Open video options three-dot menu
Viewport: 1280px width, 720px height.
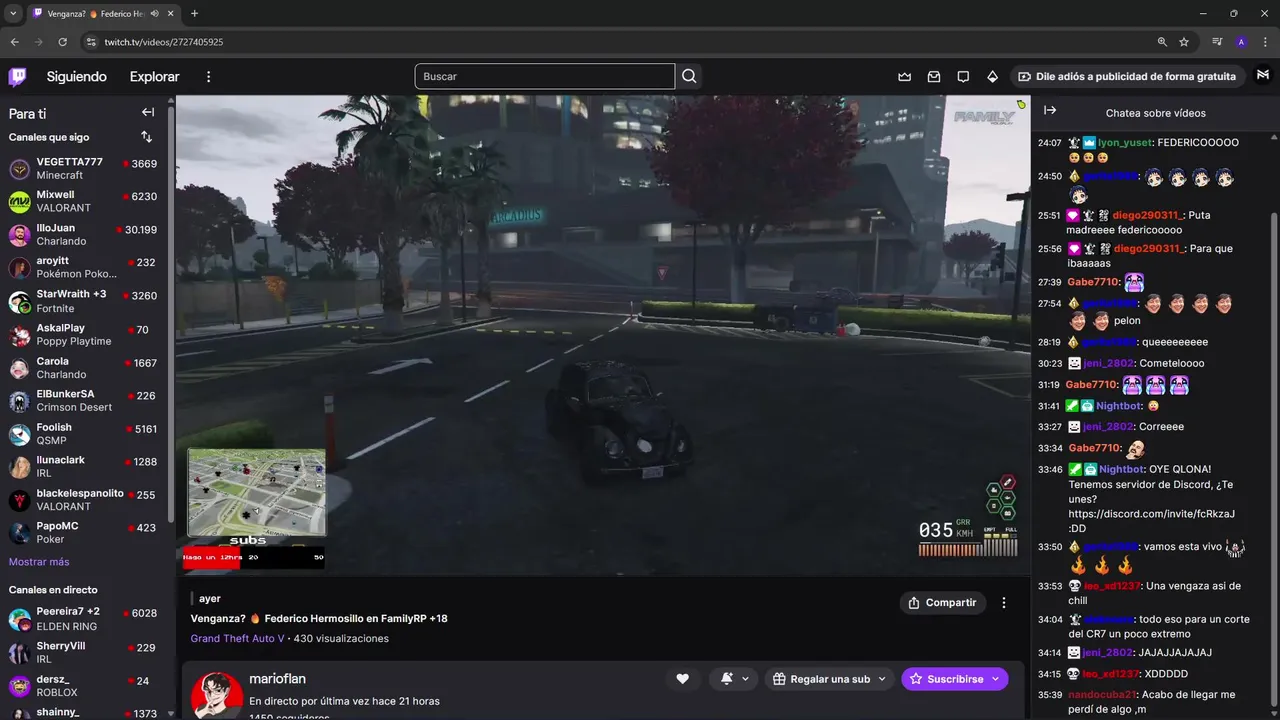[x=1004, y=603]
